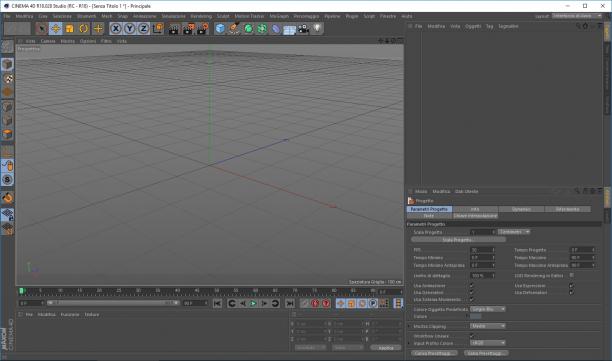Click the default object color swatch
The image size is (612, 361).
475,317
